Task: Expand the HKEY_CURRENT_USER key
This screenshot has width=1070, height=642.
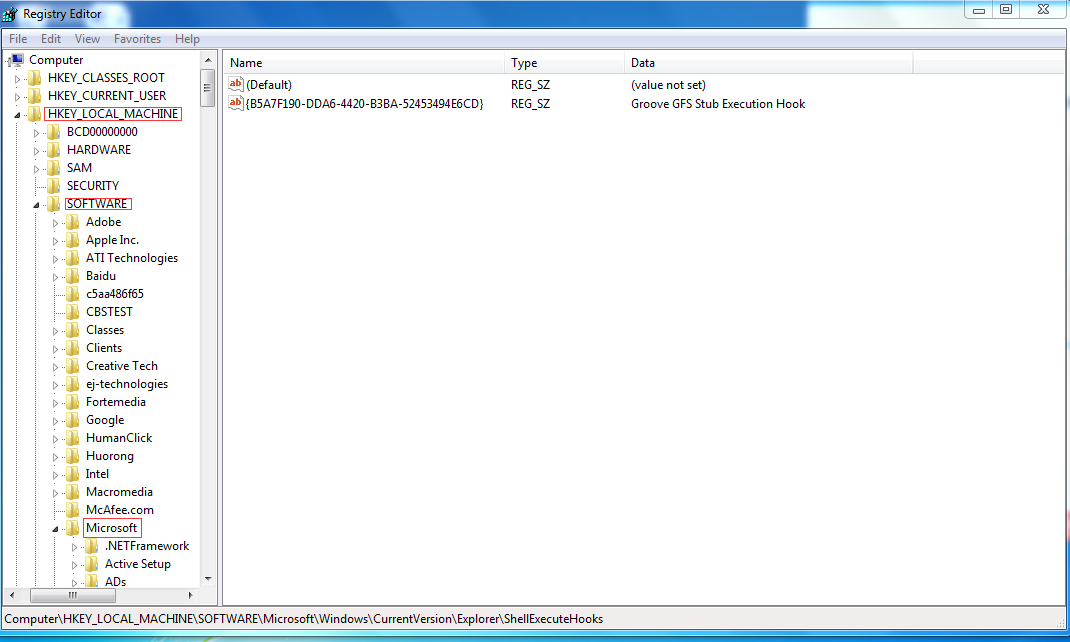Action: [x=17, y=97]
